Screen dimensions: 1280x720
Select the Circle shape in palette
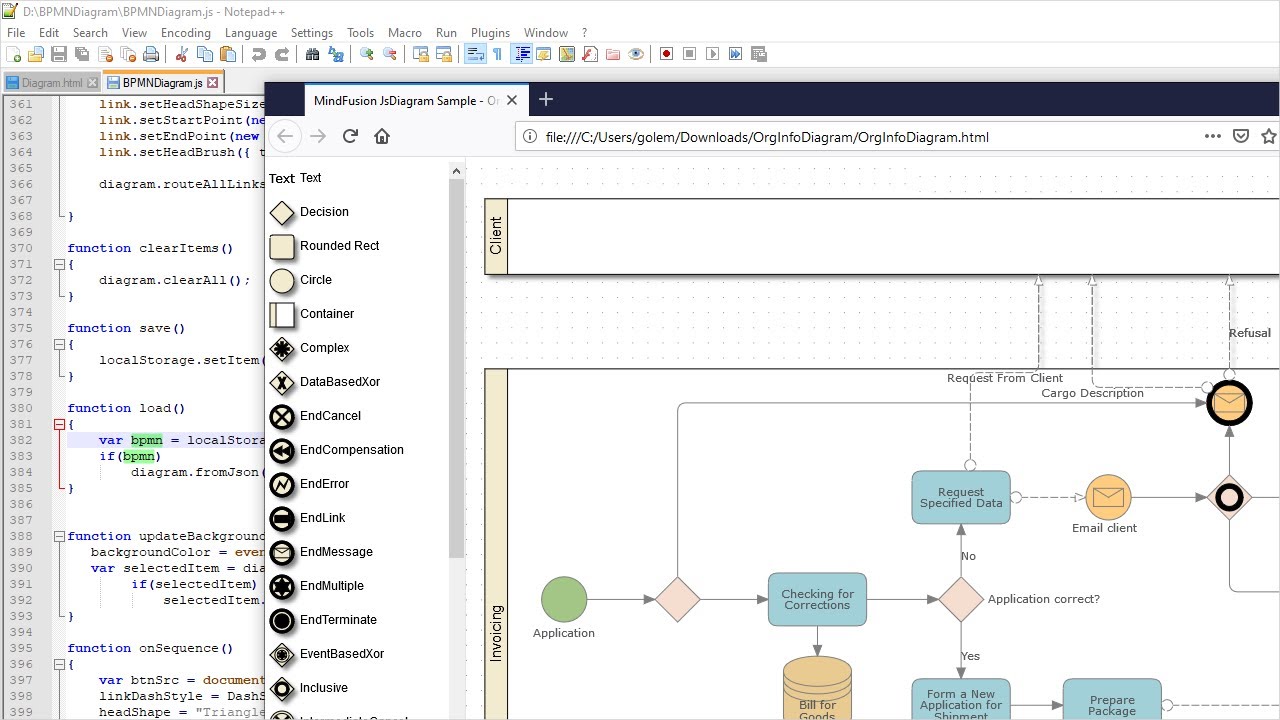click(302, 280)
